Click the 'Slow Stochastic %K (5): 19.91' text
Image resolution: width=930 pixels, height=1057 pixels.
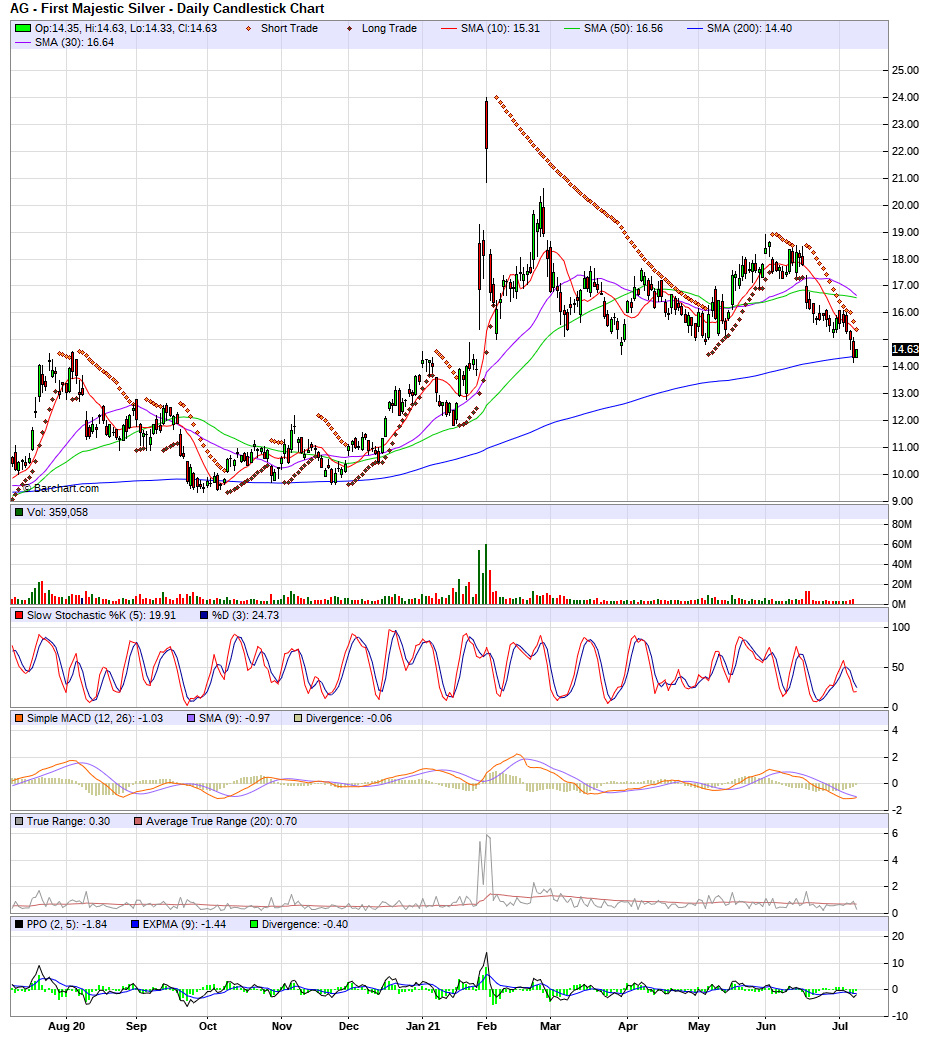(101, 615)
